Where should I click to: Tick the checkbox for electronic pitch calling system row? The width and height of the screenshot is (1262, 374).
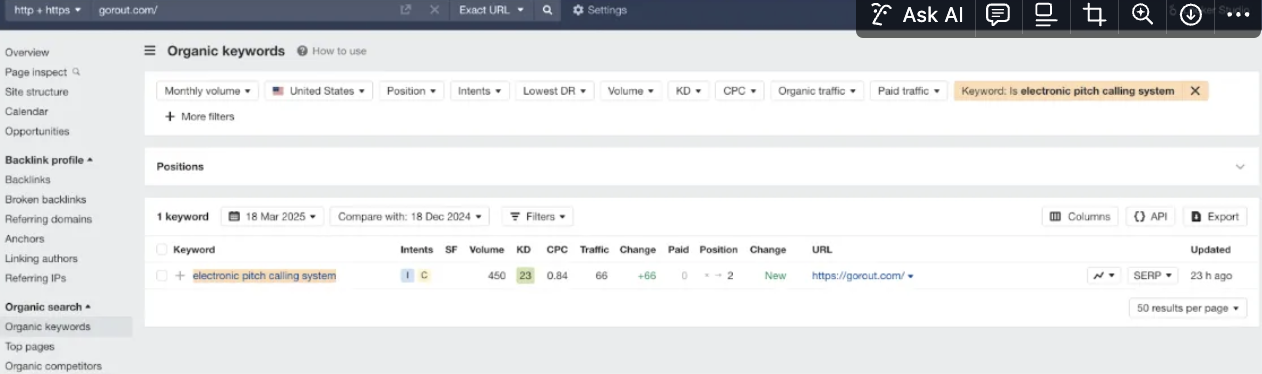pyautogui.click(x=162, y=276)
